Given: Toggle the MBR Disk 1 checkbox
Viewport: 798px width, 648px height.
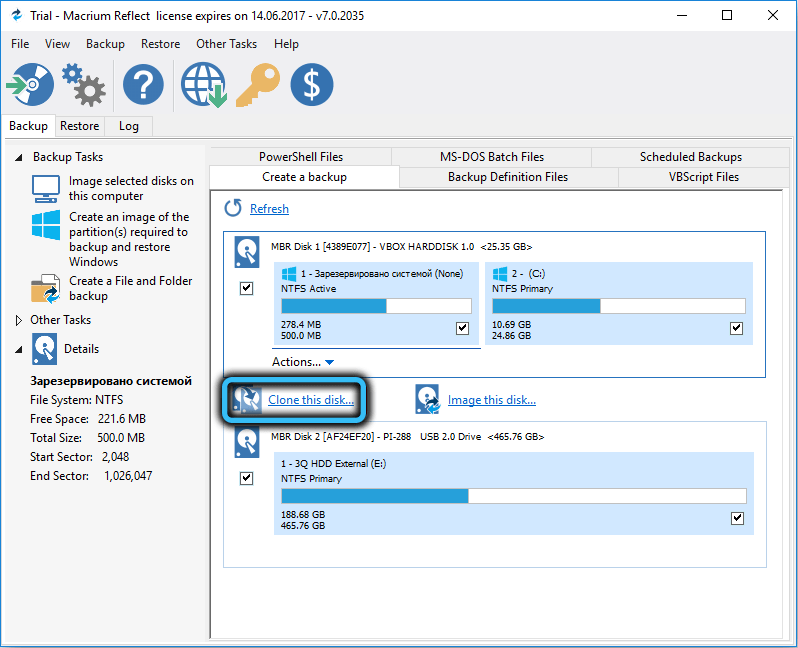Looking at the screenshot, I should point(246,289).
